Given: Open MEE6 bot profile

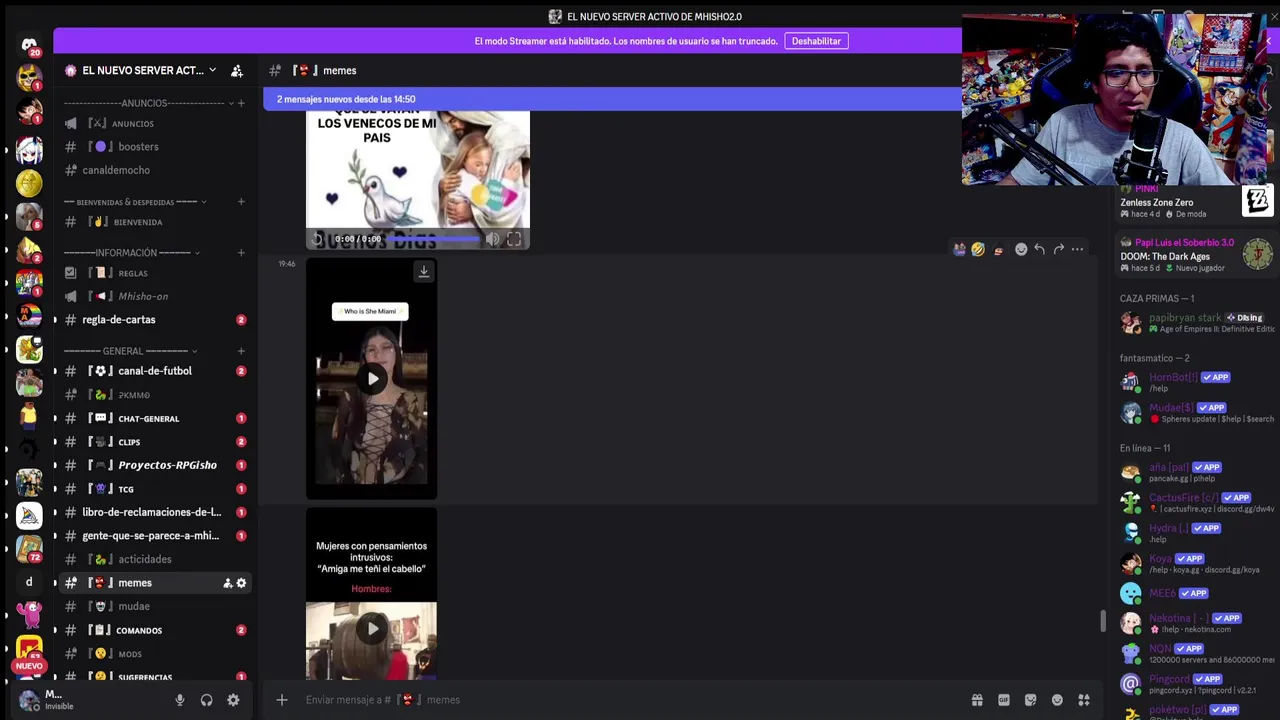Looking at the screenshot, I should click(1196, 593).
